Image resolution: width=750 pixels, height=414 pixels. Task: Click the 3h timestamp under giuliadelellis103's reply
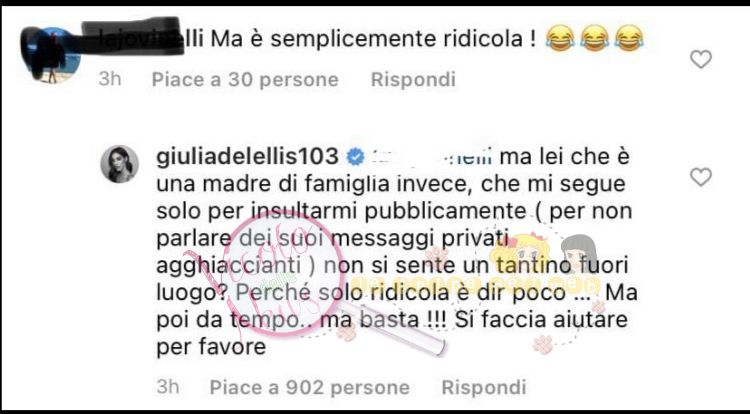pos(168,387)
